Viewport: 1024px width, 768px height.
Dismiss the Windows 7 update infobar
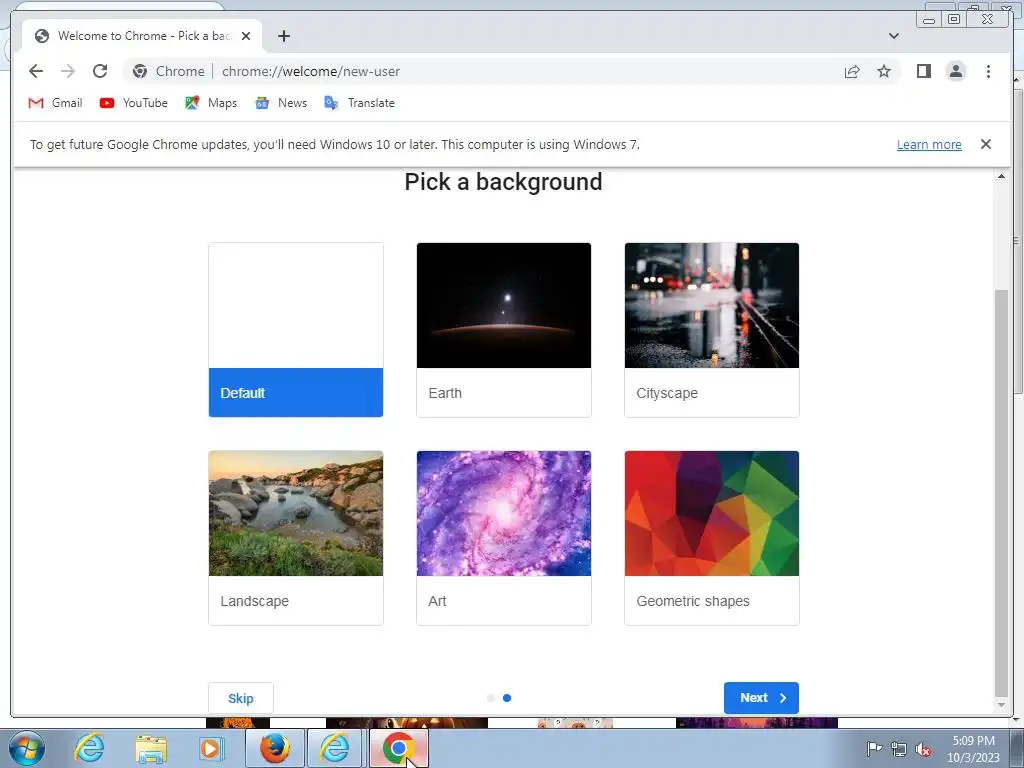pos(985,144)
